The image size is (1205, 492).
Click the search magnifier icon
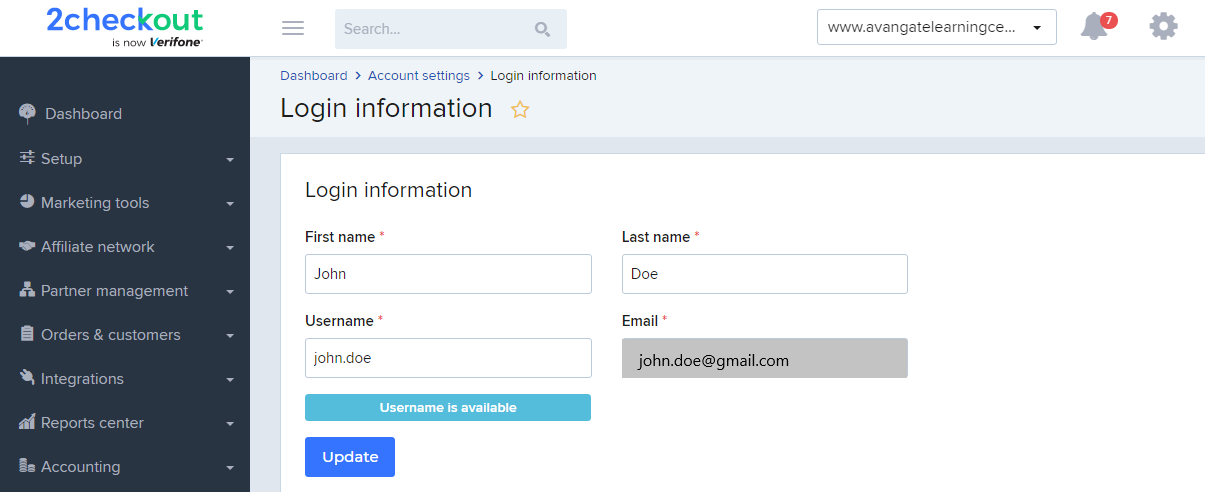[543, 29]
